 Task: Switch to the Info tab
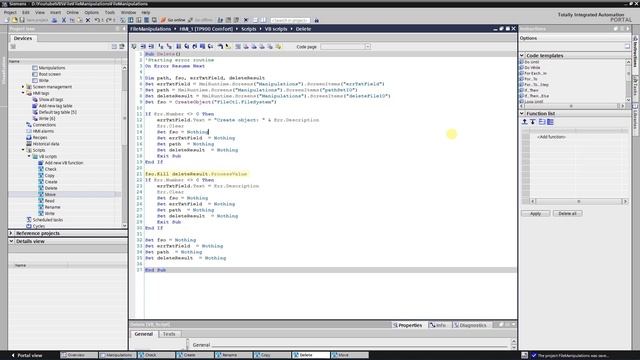(x=438, y=325)
